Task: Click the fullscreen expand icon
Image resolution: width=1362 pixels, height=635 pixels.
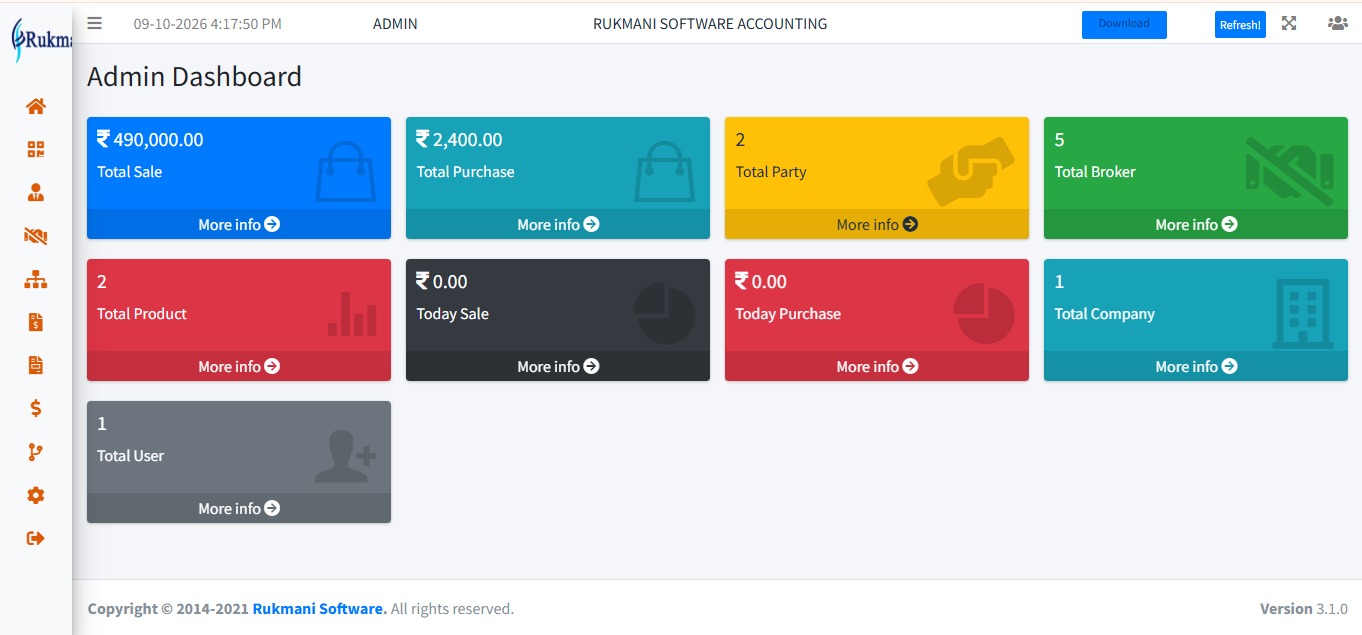Action: (1289, 23)
